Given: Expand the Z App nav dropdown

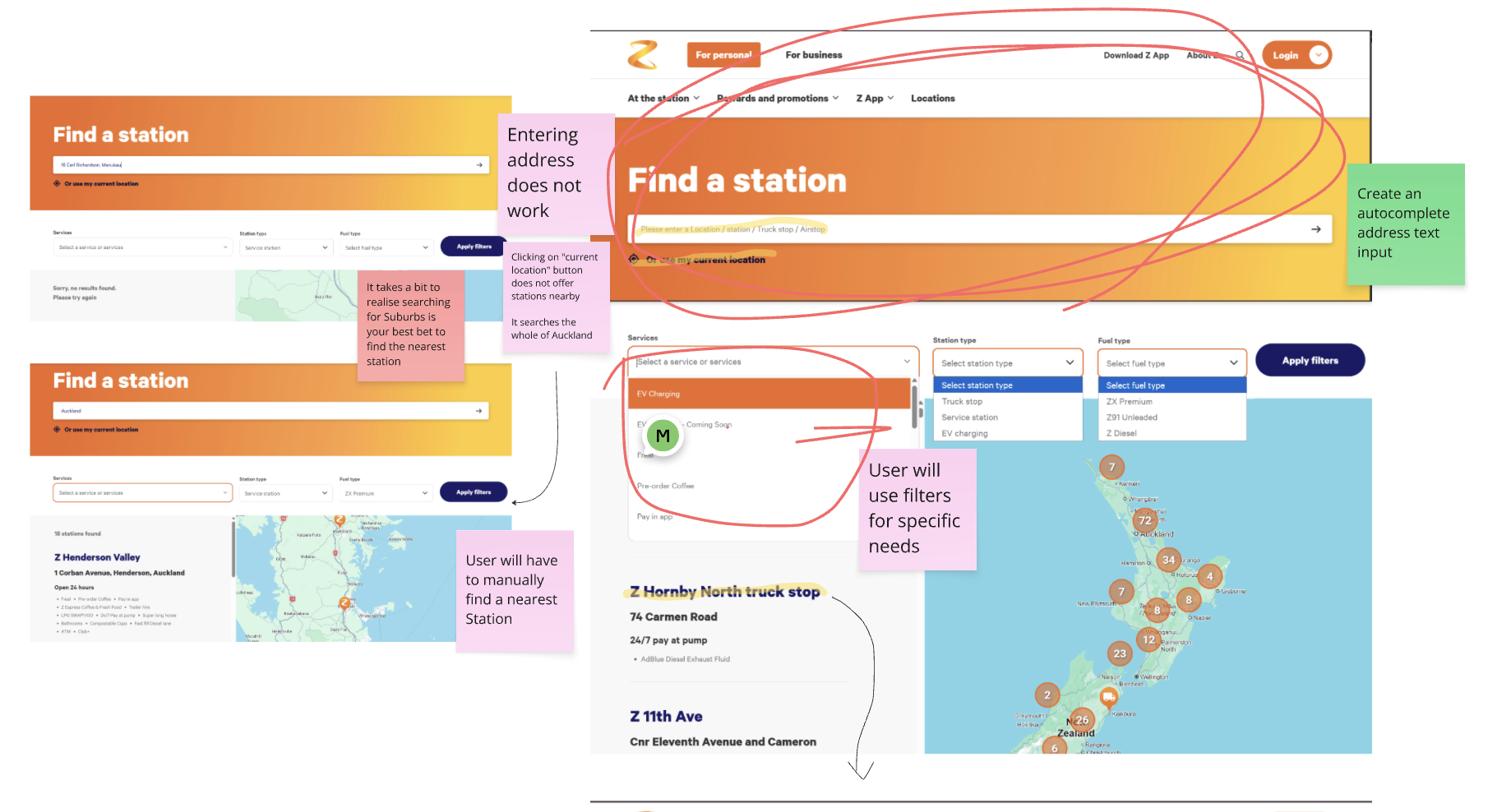Looking at the screenshot, I should [x=875, y=98].
